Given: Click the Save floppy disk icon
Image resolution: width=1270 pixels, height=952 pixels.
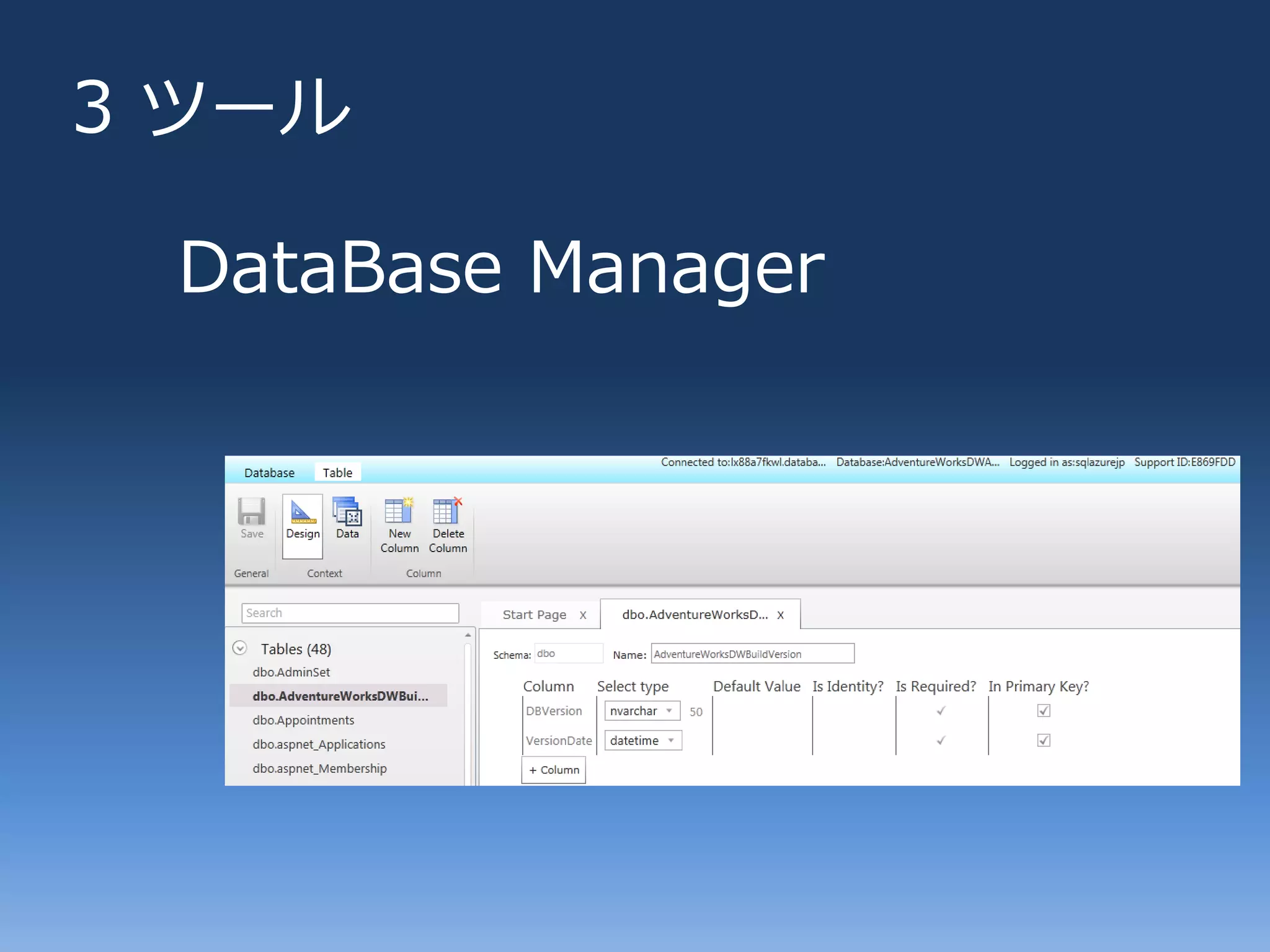Looking at the screenshot, I should coord(252,511).
